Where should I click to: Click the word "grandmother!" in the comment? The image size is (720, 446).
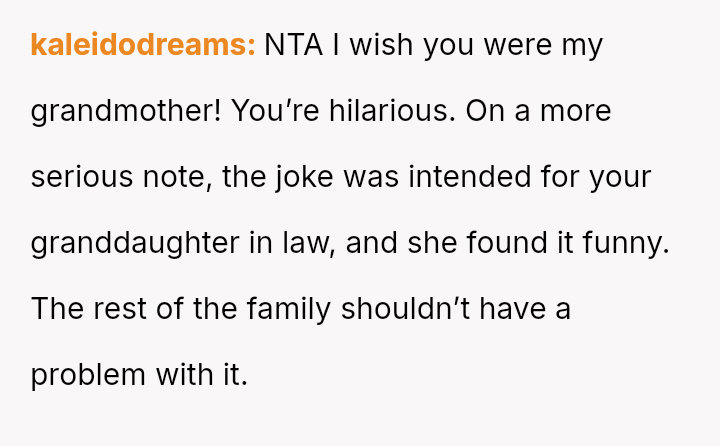click(127, 111)
